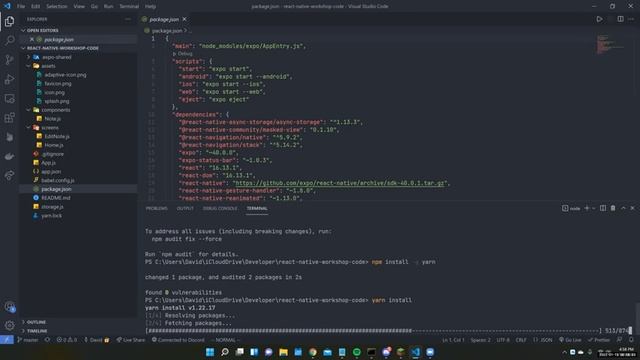The width and height of the screenshot is (640, 360).
Task: Open feedback icon in status bar
Action: [x=620, y=340]
